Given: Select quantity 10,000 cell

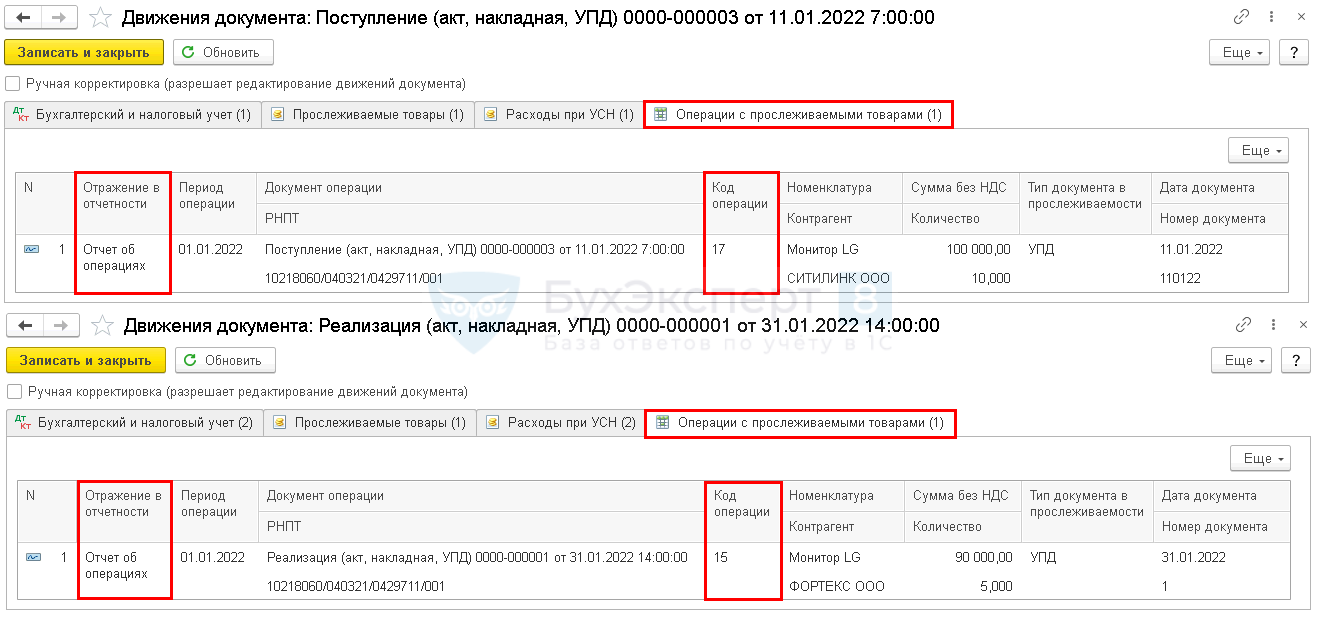Looking at the screenshot, I should click(961, 278).
